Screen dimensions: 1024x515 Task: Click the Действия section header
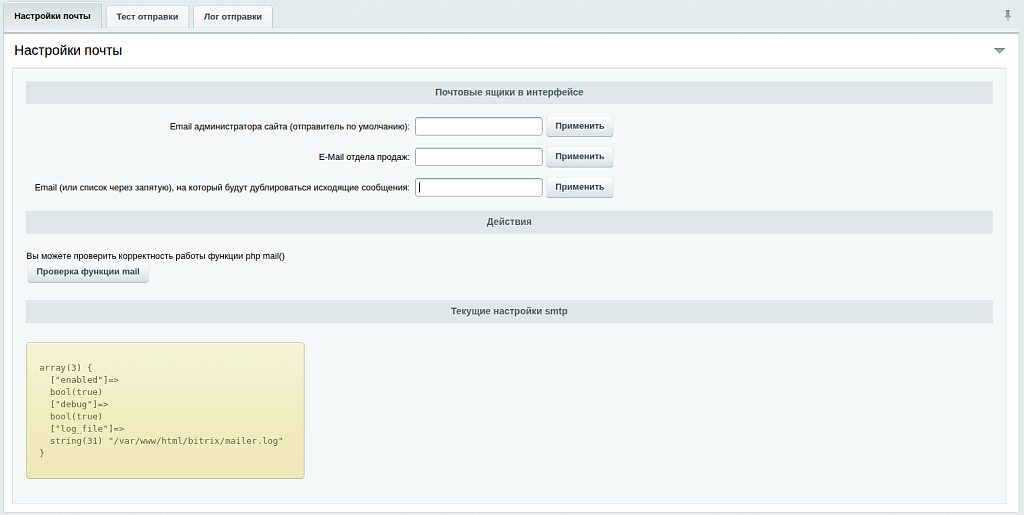tap(509, 222)
